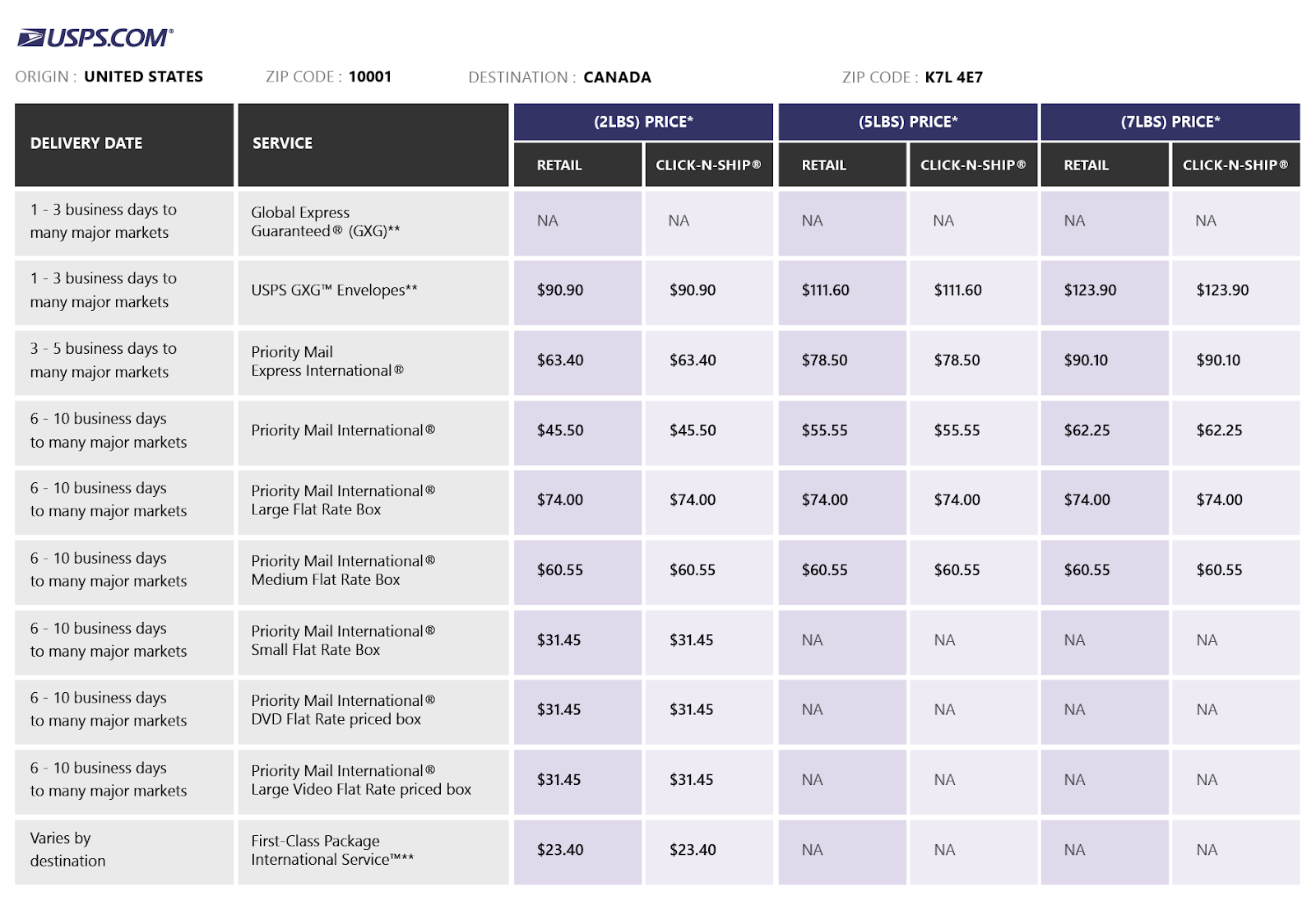Open Priority Mail Express International service
Image resolution: width=1316 pixels, height=901 pixels.
(327, 361)
